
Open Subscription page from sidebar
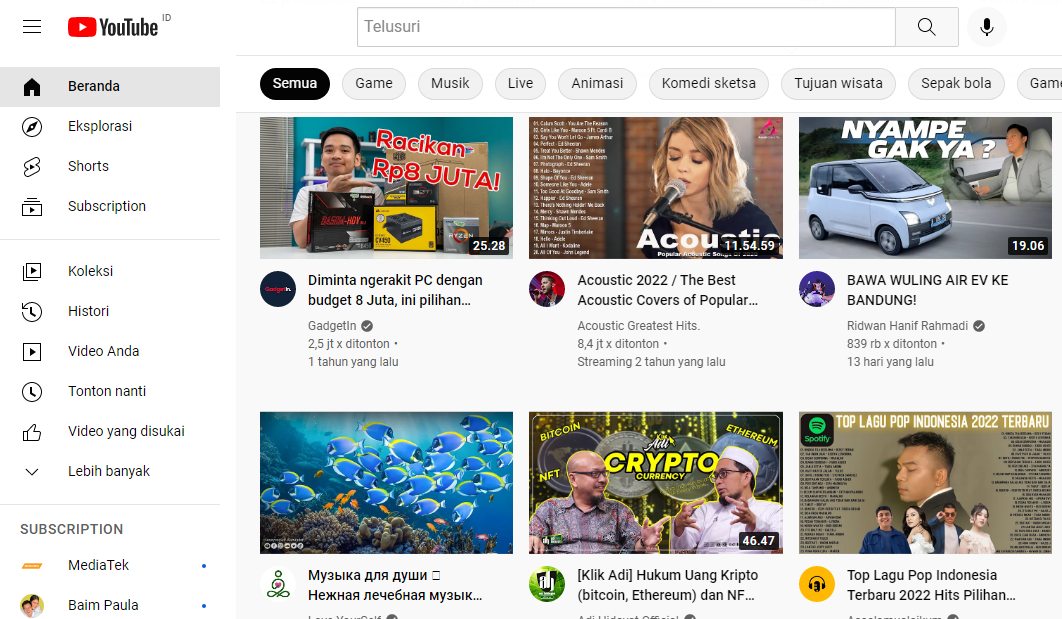click(x=110, y=207)
